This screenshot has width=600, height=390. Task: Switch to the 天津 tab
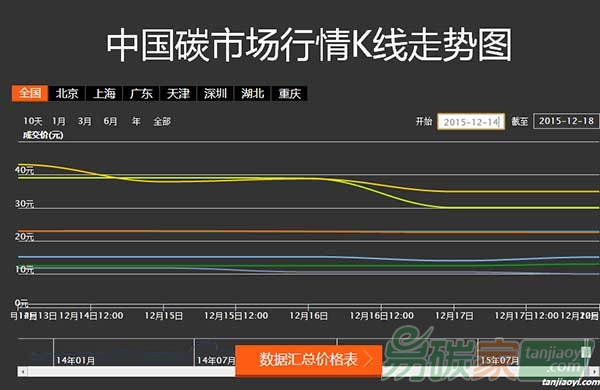tap(178, 93)
